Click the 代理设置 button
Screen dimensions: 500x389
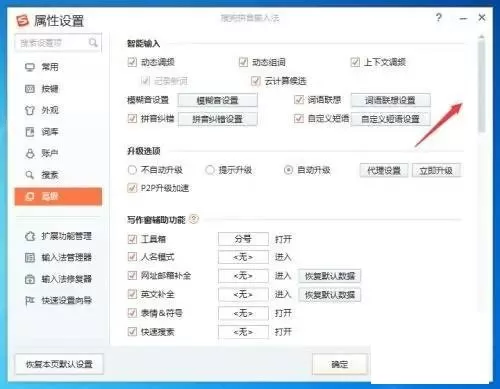(384, 171)
